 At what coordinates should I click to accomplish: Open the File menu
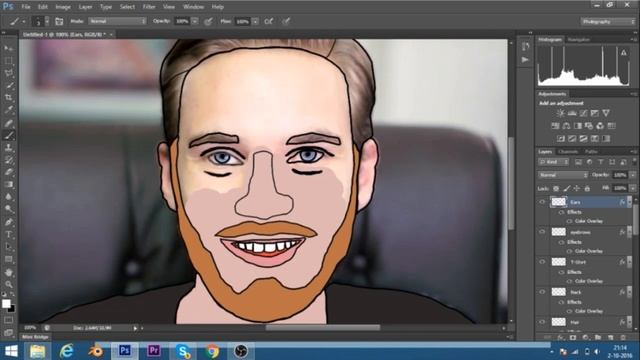click(26, 7)
